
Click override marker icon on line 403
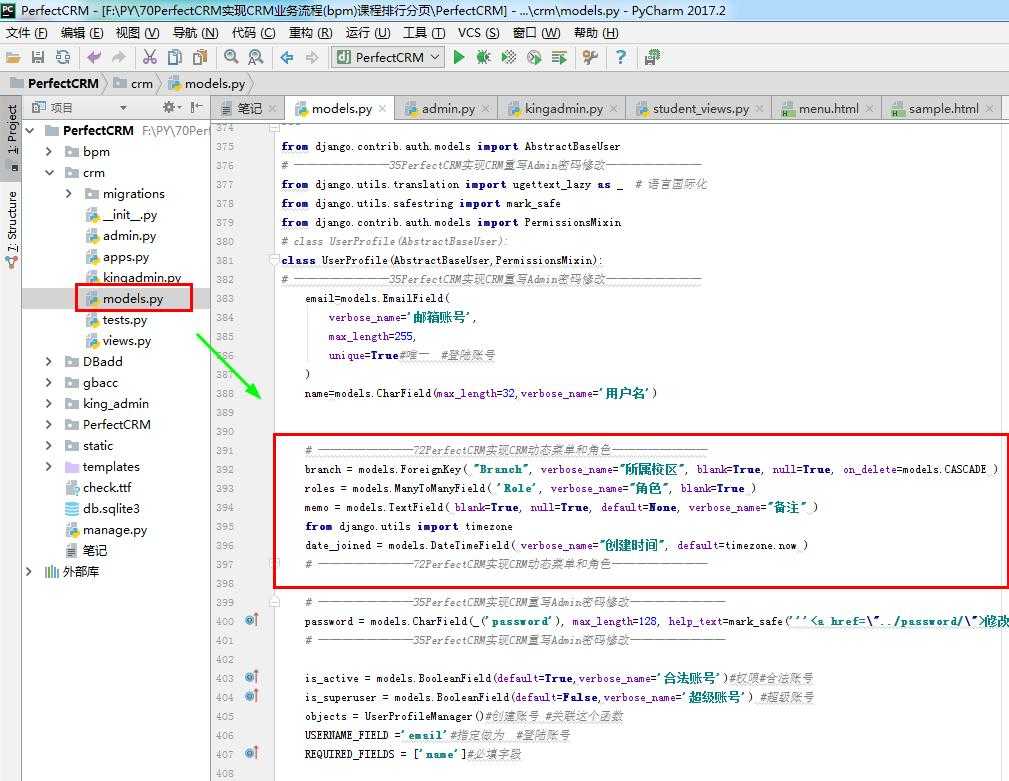tap(252, 677)
